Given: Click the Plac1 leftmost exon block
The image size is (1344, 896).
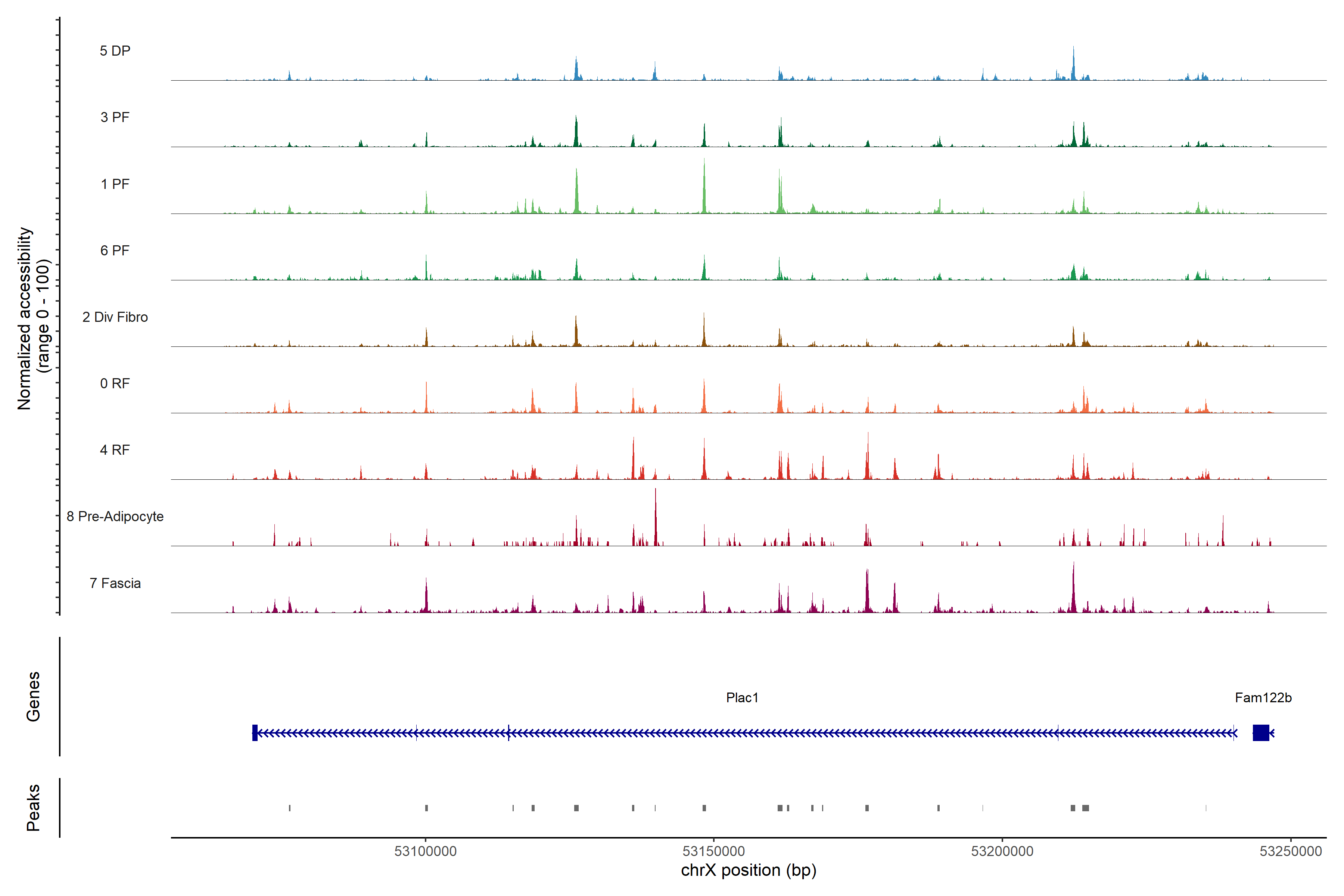Looking at the screenshot, I should [255, 732].
